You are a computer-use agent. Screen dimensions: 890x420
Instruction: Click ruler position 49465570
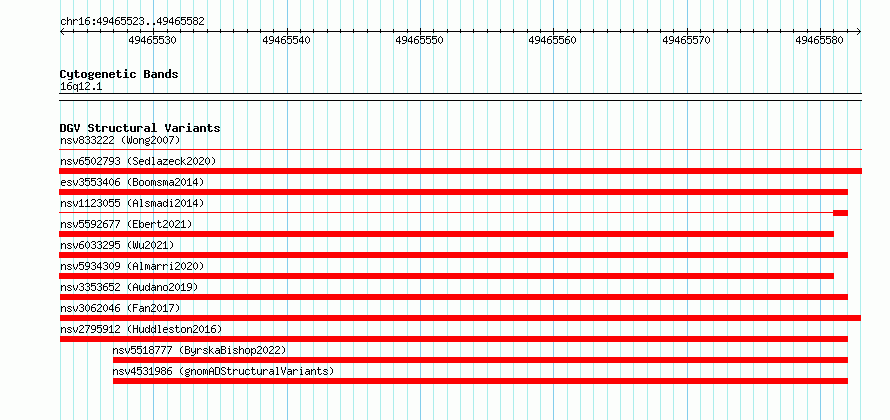pyautogui.click(x=687, y=40)
